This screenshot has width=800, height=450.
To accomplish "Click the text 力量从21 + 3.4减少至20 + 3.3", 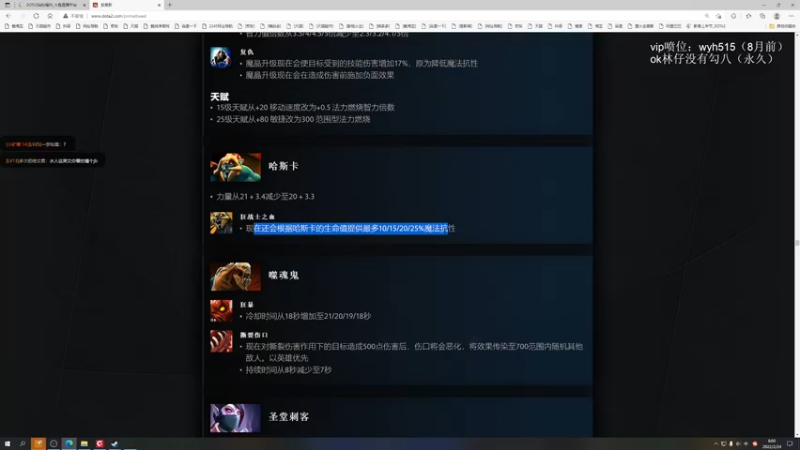I will (x=265, y=196).
